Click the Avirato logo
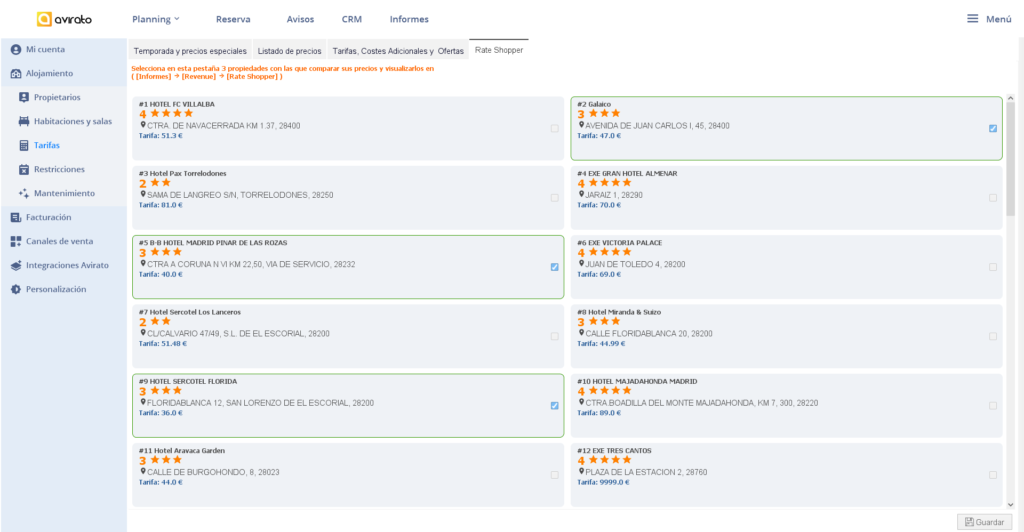Viewport: 1024px width, 532px height. point(64,19)
